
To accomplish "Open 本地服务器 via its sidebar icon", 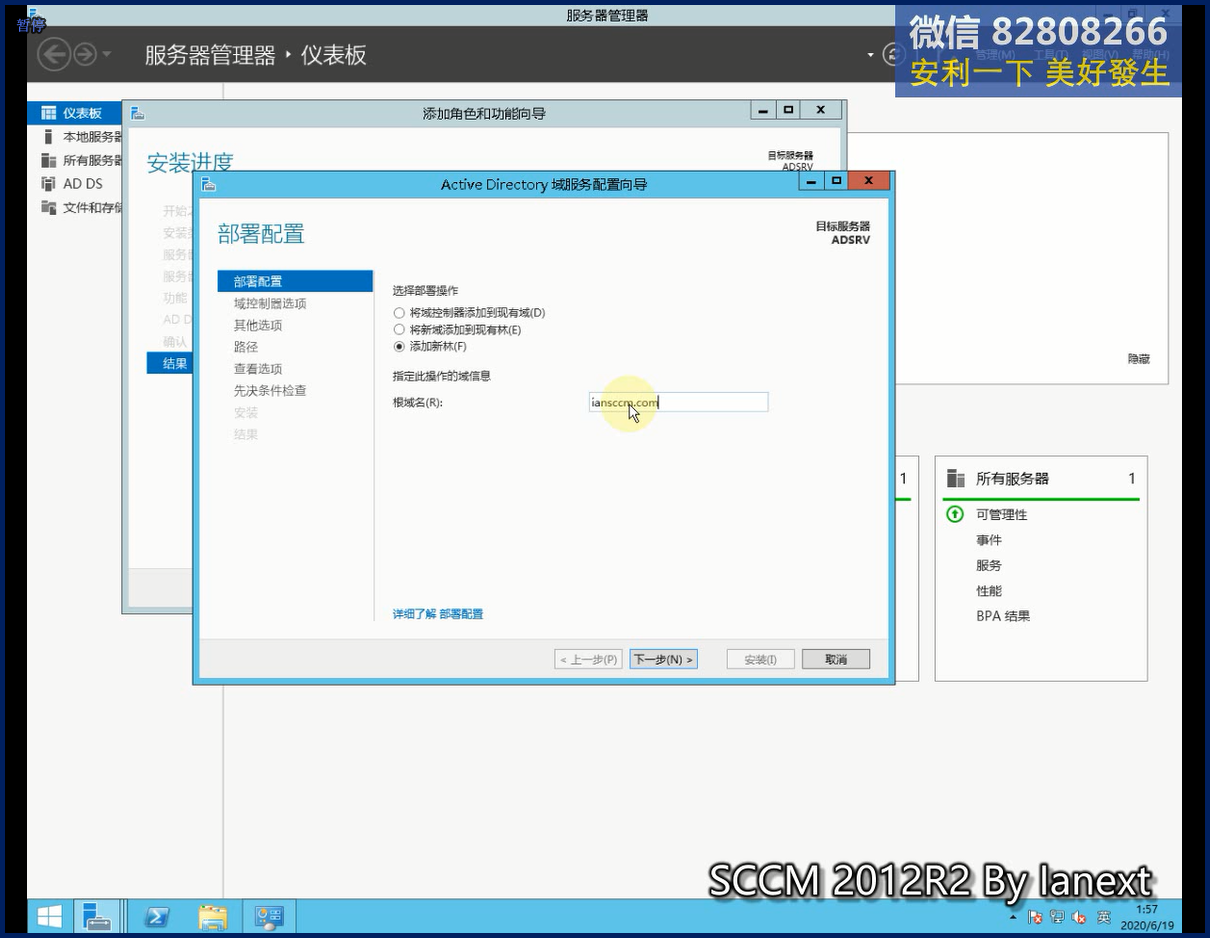I will [48, 137].
